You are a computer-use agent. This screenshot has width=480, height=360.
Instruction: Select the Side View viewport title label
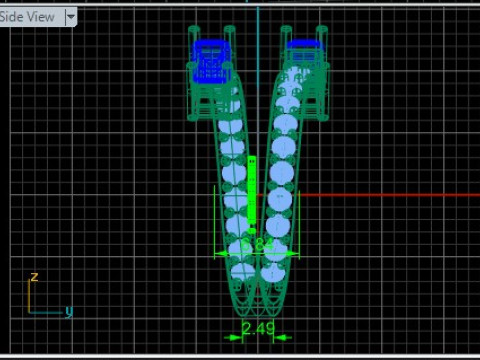[x=27, y=17]
